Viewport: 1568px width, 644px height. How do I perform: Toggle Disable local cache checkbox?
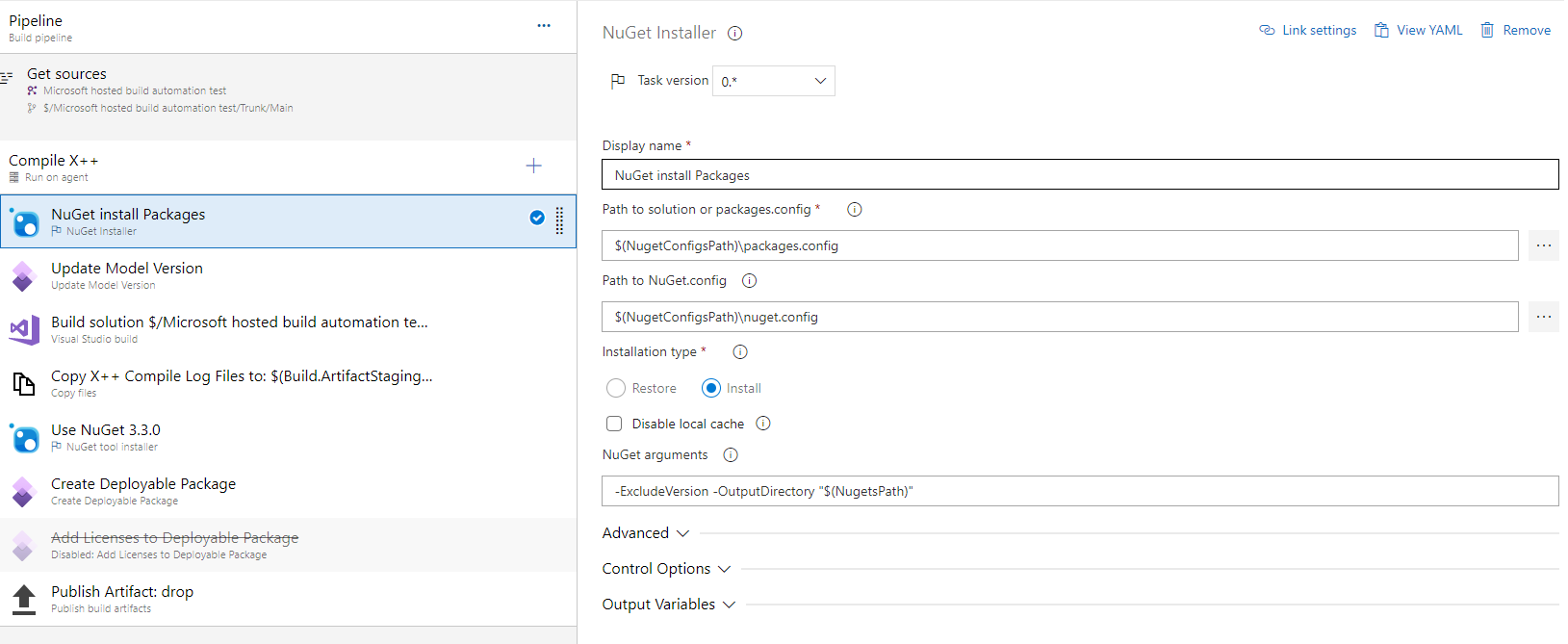614,424
